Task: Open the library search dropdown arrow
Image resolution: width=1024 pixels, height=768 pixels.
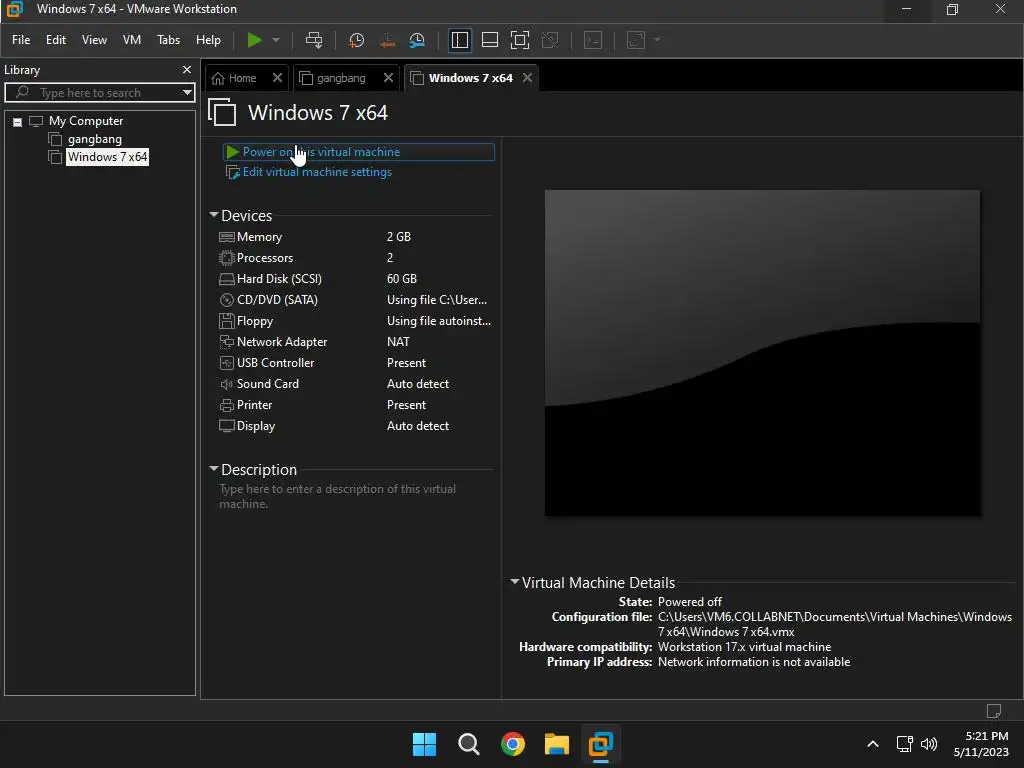Action: tap(187, 93)
